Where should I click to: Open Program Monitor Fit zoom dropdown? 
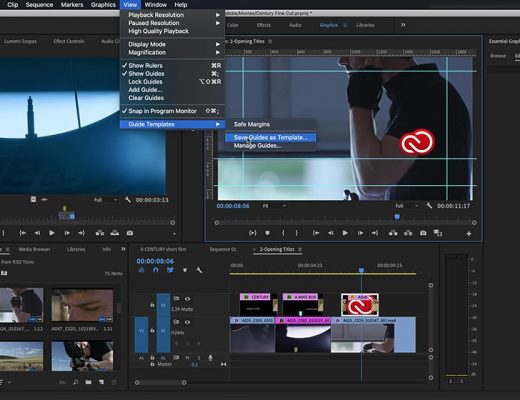(x=274, y=206)
